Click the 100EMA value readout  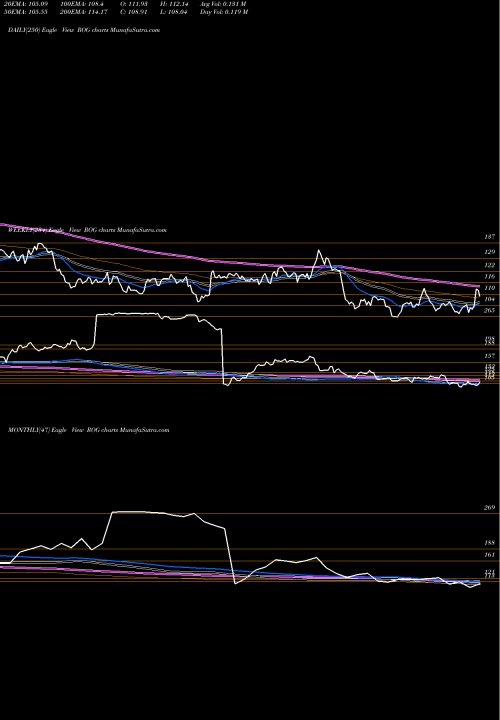pyautogui.click(x=83, y=4)
